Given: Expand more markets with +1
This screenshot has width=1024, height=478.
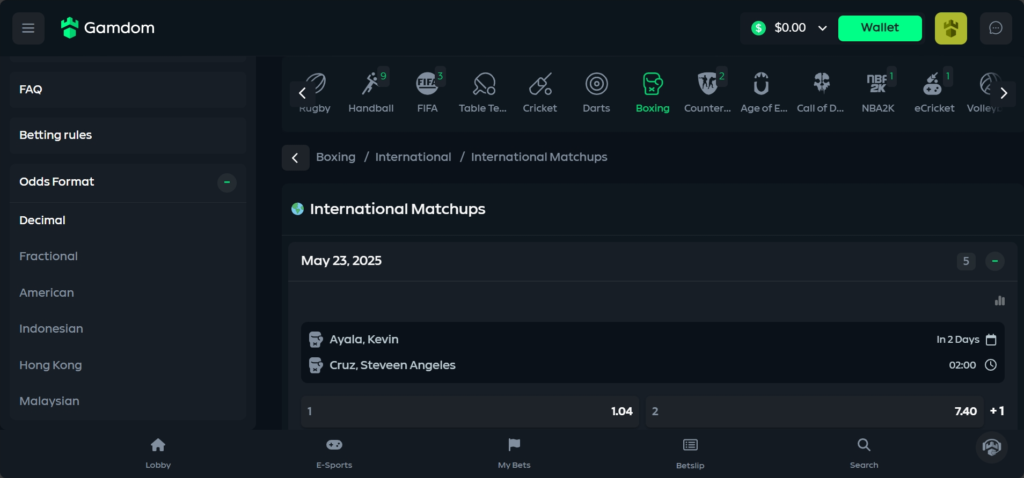Looking at the screenshot, I should [x=997, y=411].
